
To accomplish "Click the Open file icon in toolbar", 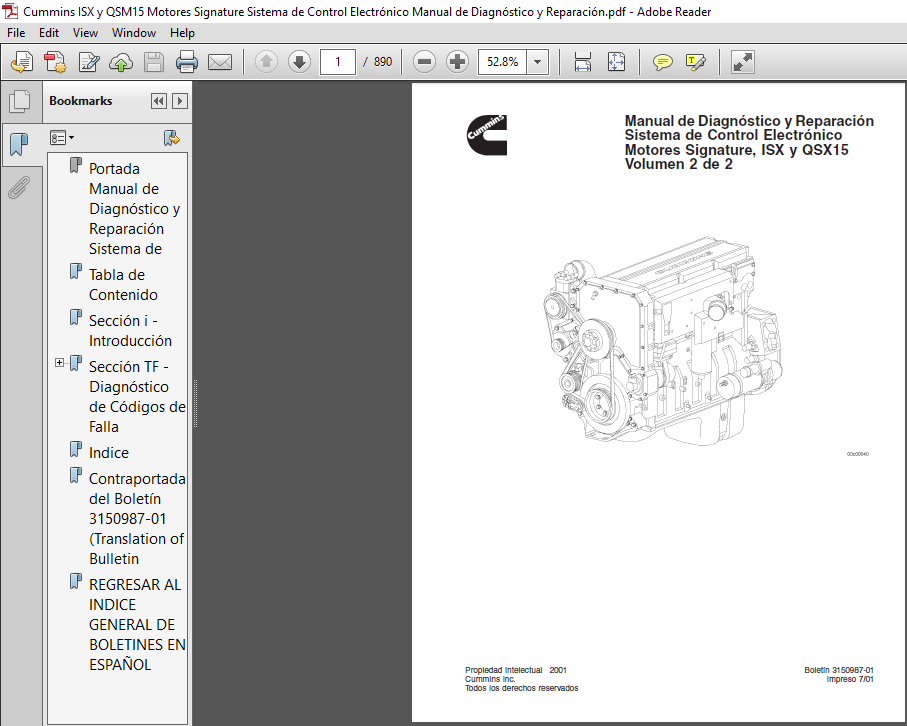I will point(22,62).
